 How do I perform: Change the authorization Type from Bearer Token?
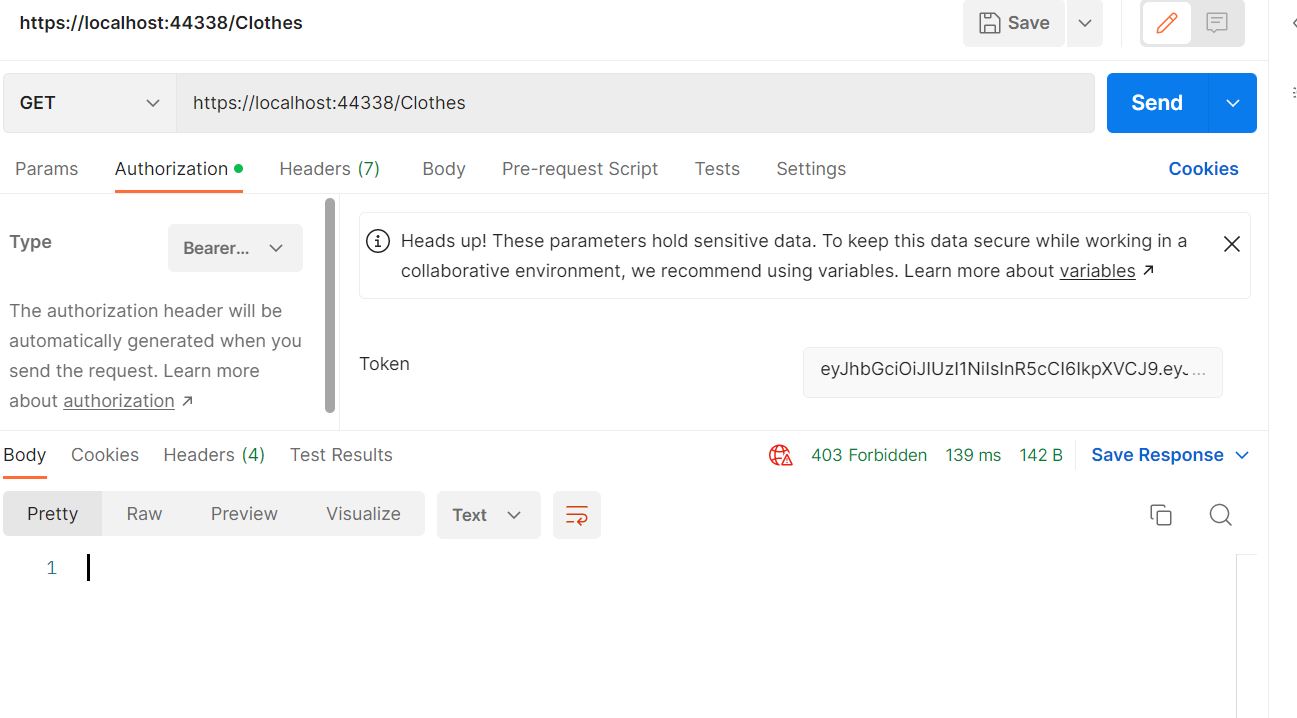coord(235,247)
